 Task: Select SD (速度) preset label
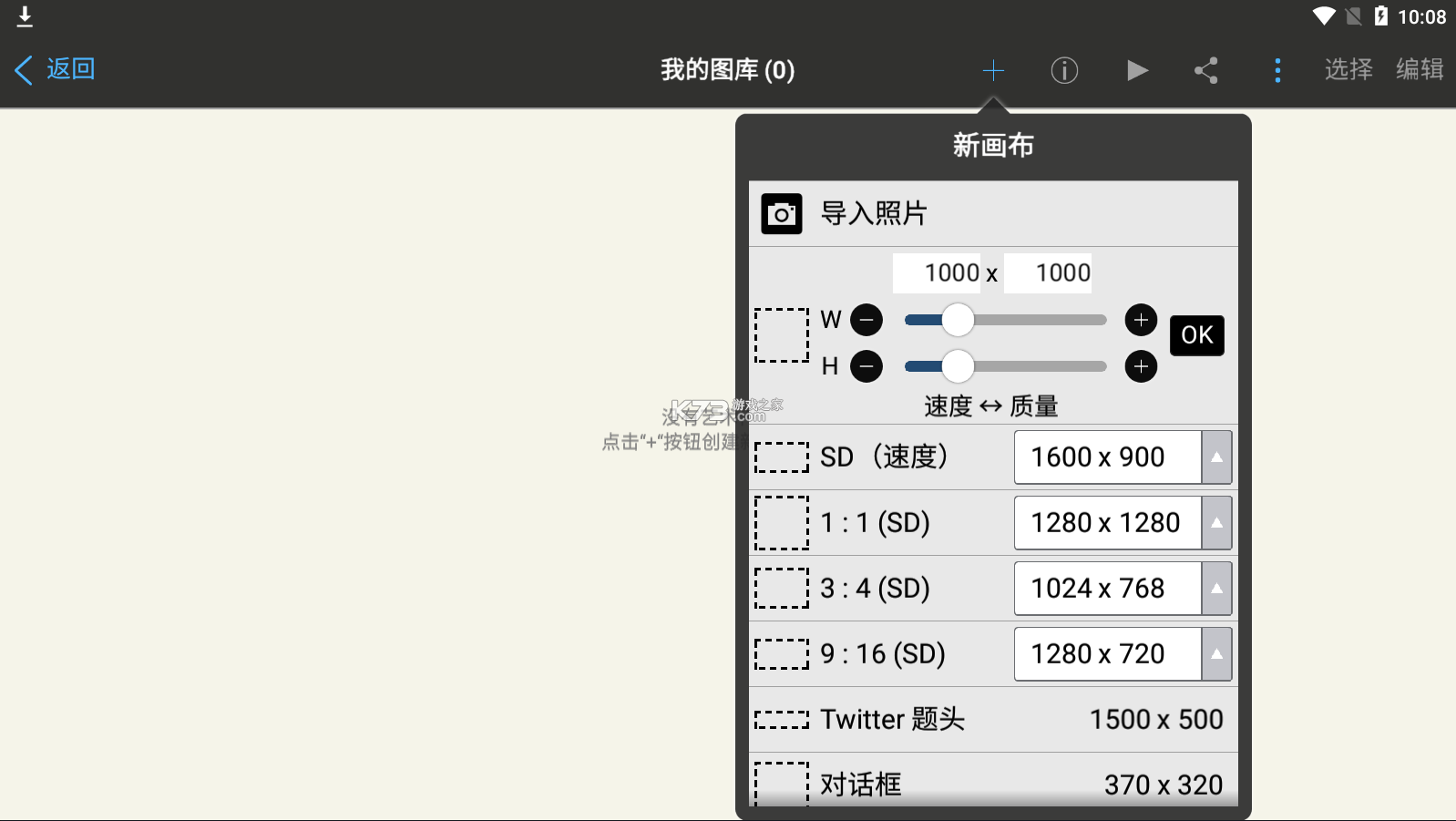pyautogui.click(x=884, y=457)
